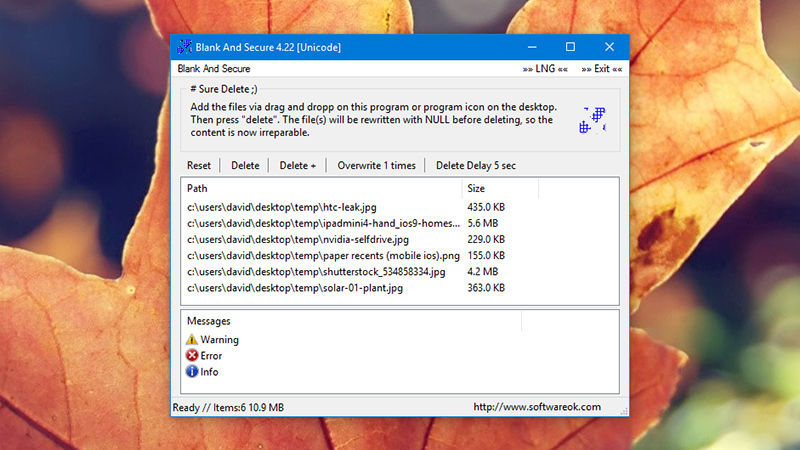Click the Messages column header
The height and width of the screenshot is (450, 800).
(x=352, y=321)
